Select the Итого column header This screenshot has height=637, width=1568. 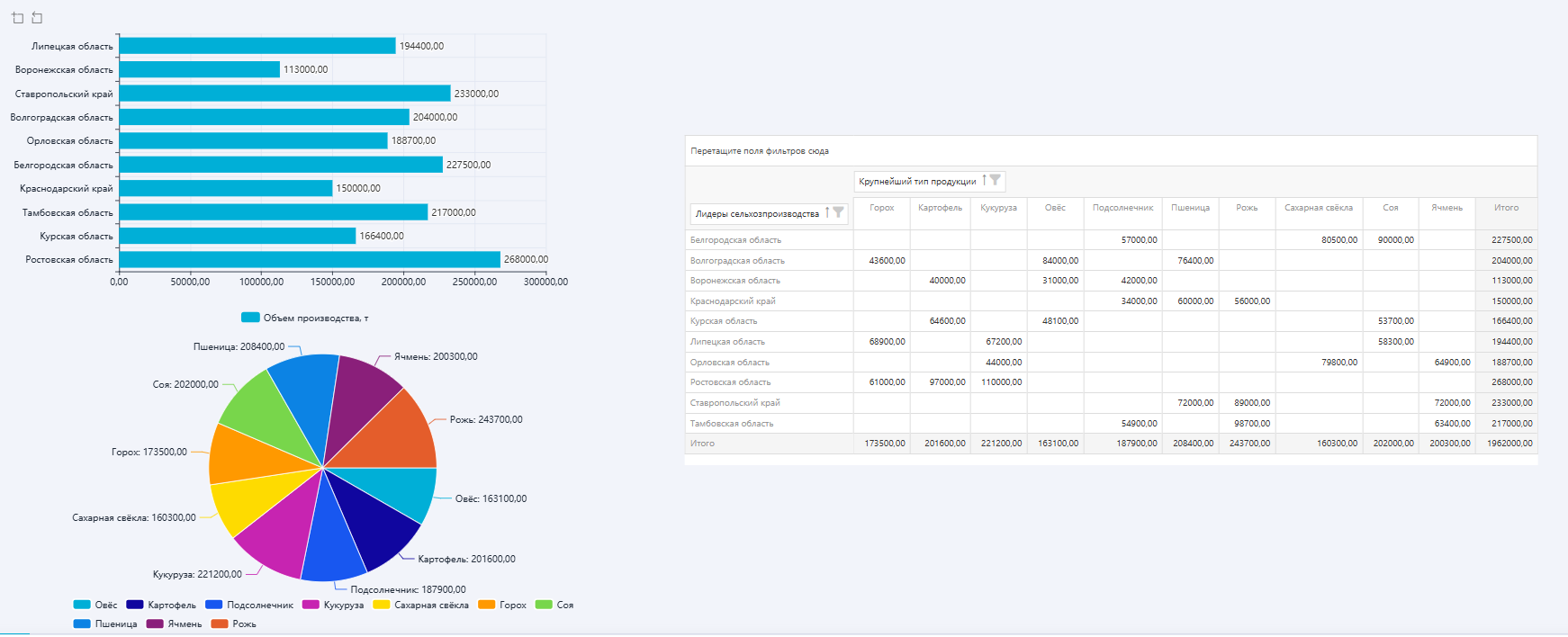[x=1506, y=208]
